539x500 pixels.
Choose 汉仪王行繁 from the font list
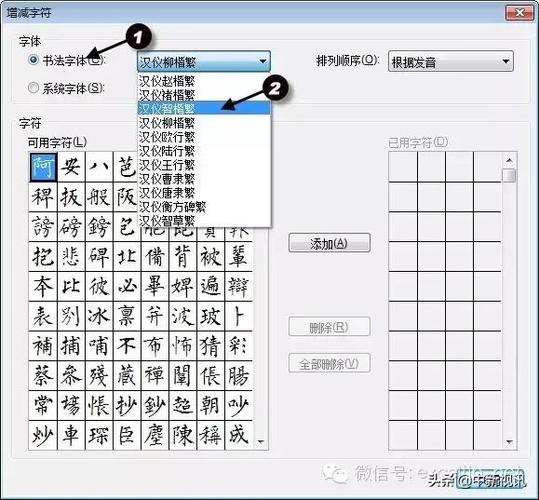pos(204,165)
